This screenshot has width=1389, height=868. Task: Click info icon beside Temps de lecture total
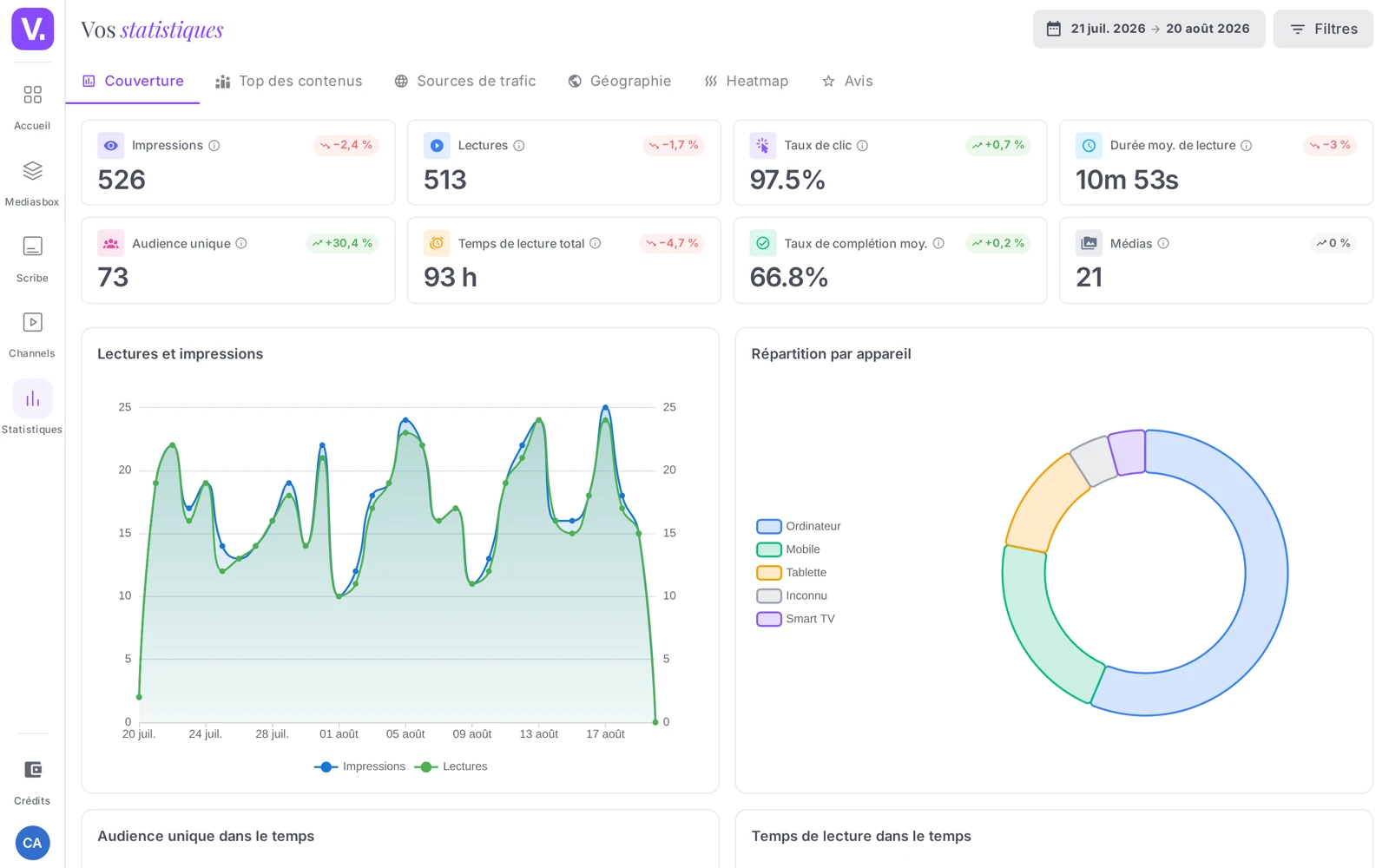point(596,243)
